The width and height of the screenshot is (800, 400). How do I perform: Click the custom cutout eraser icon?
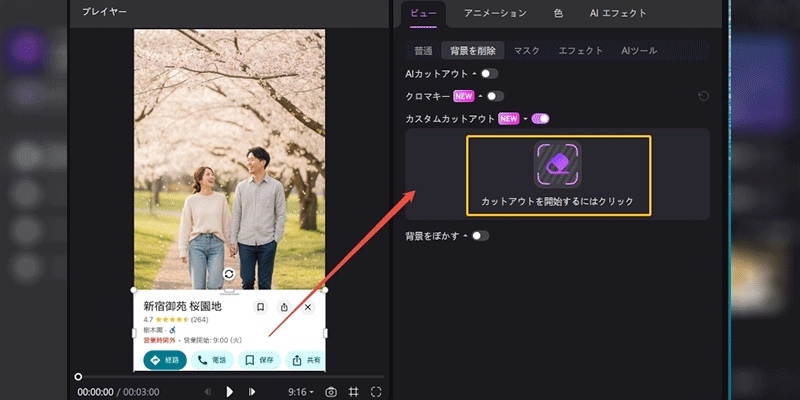(x=558, y=164)
